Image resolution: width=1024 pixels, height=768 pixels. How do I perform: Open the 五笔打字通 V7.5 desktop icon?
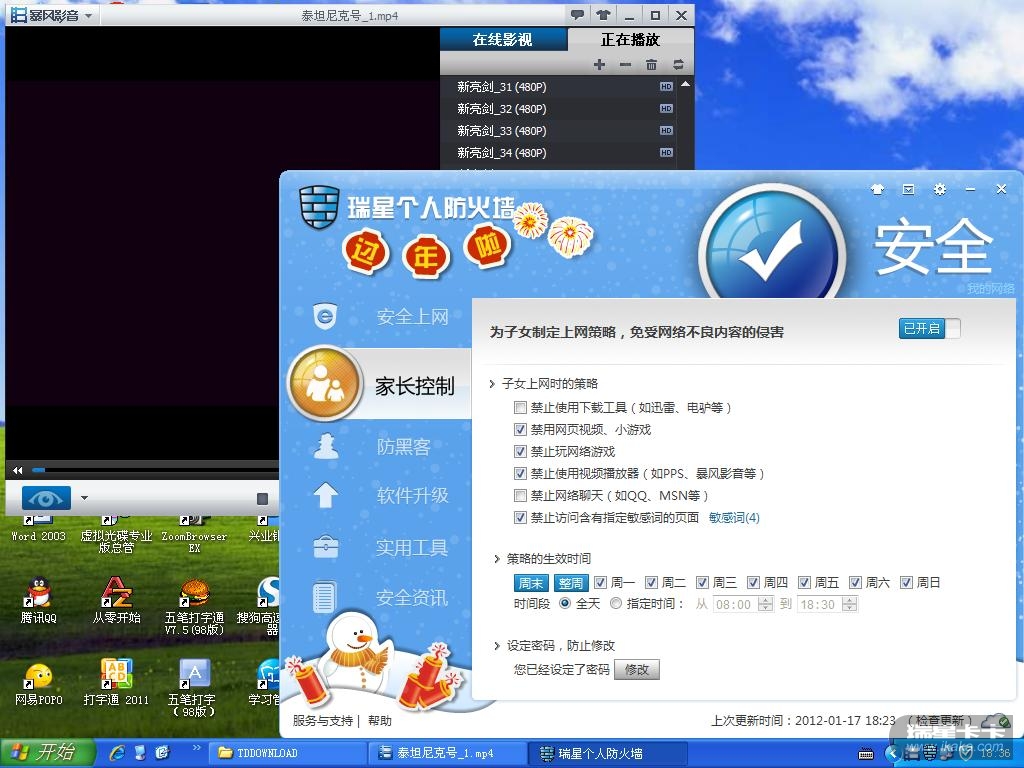coord(194,606)
